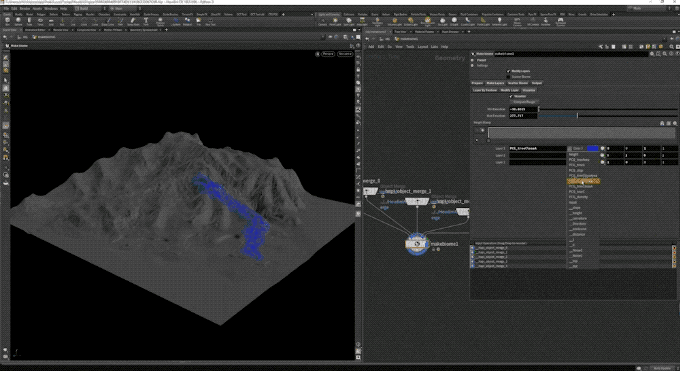The image size is (680, 371).
Task: Select the Torus shelf tool
Action: click(x=40, y=21)
